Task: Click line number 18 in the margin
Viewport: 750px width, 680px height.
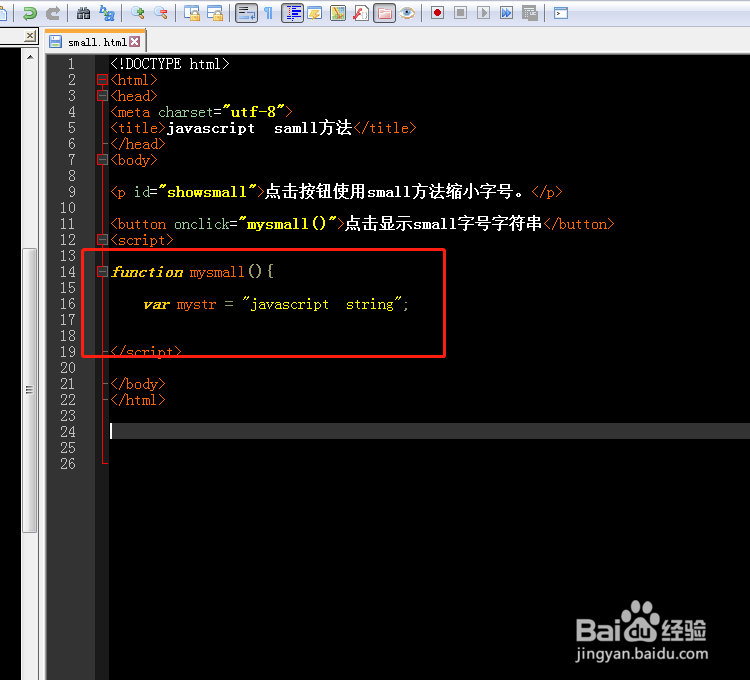Action: click(68, 336)
